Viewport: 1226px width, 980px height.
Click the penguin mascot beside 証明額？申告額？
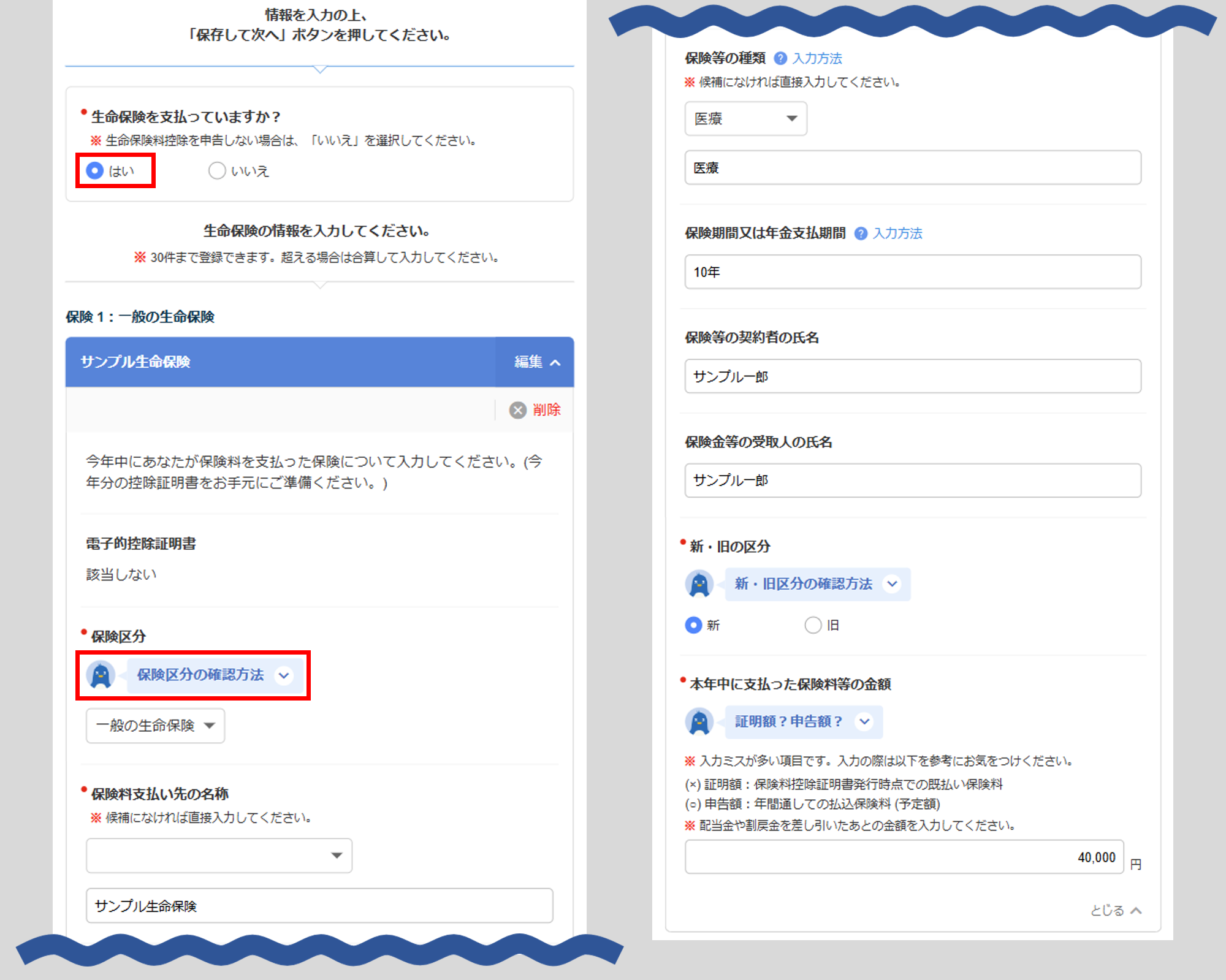(699, 721)
